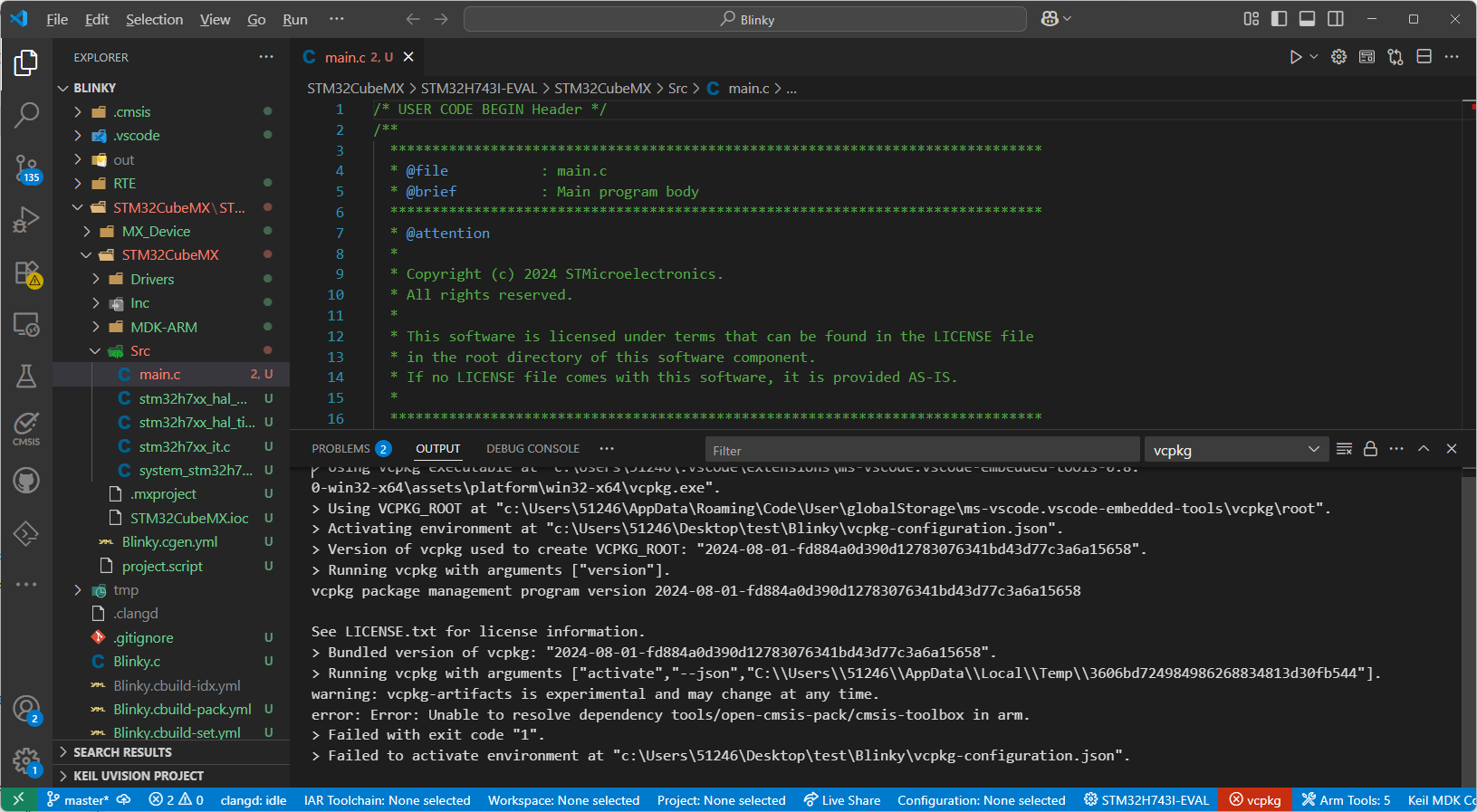Screen dimensions: 1477x812
Task: Open the Run menu
Action: (x=295, y=19)
